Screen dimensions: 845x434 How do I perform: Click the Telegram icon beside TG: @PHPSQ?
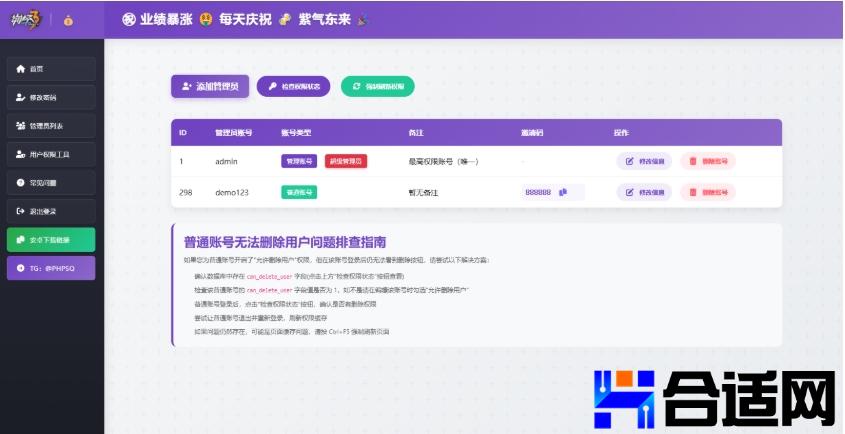[20, 268]
